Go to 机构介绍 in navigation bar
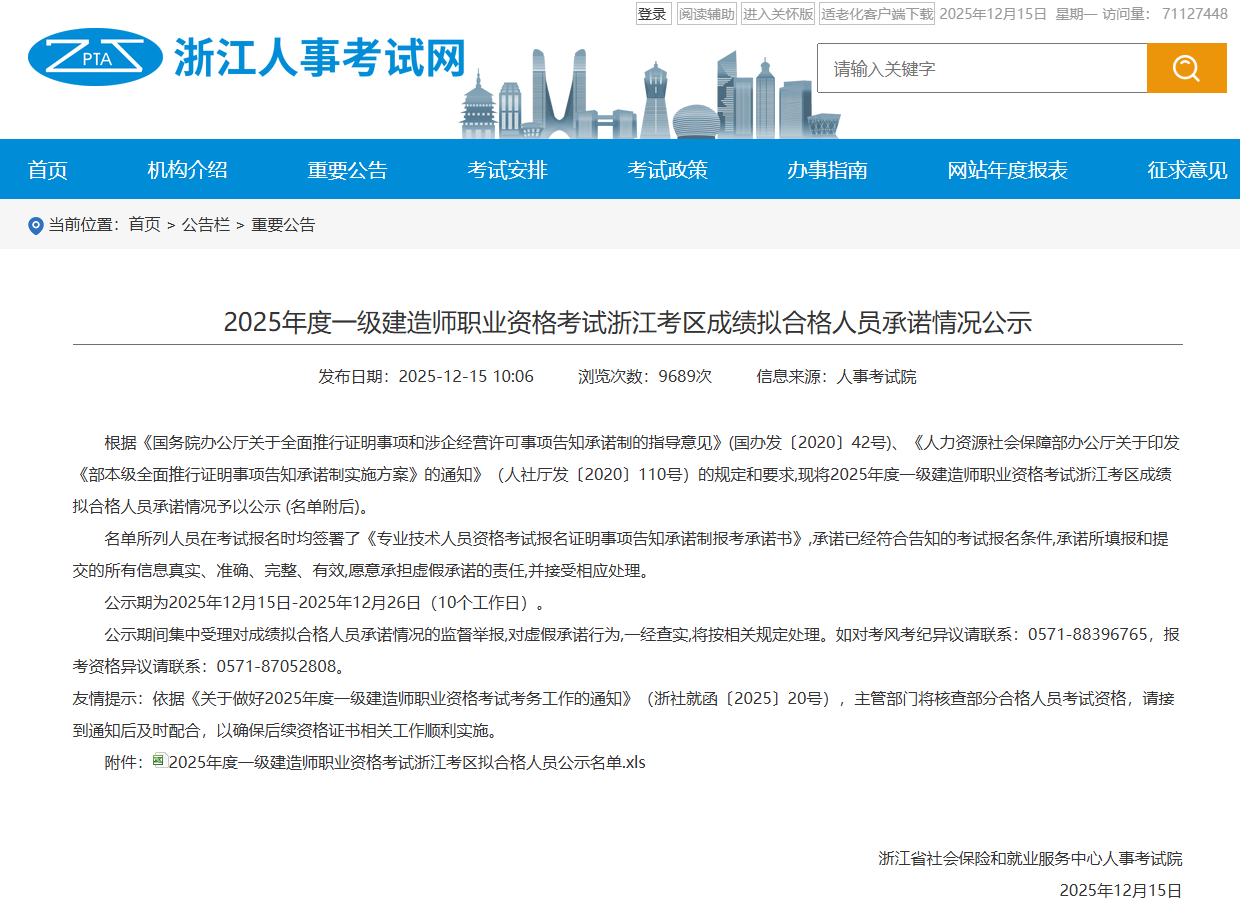This screenshot has height=902, width=1240. (x=187, y=170)
